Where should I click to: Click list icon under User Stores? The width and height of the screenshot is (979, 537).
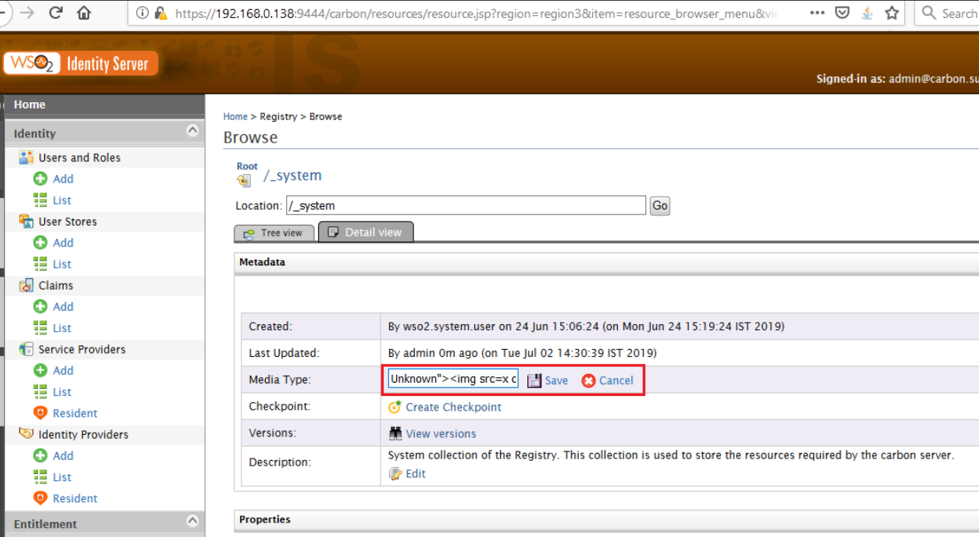pos(40,264)
